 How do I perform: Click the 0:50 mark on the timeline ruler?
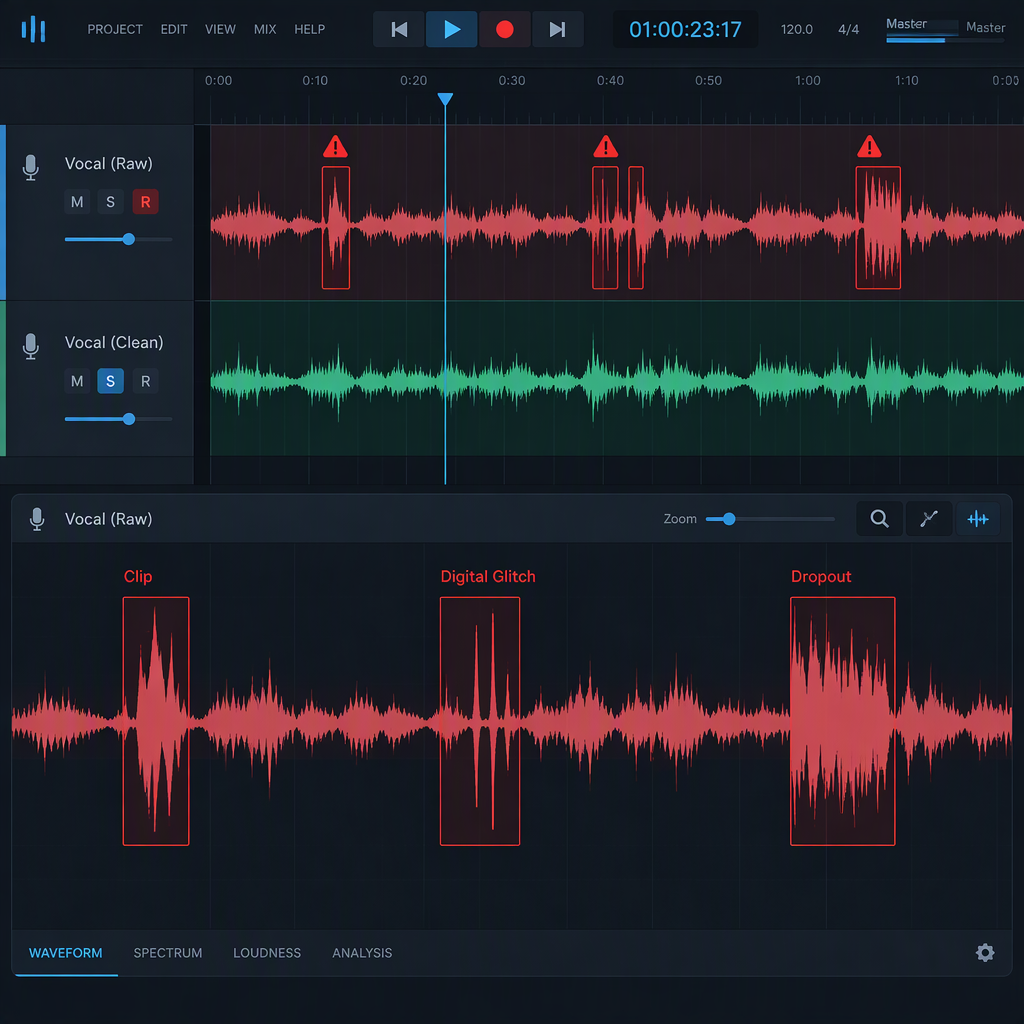pos(709,80)
